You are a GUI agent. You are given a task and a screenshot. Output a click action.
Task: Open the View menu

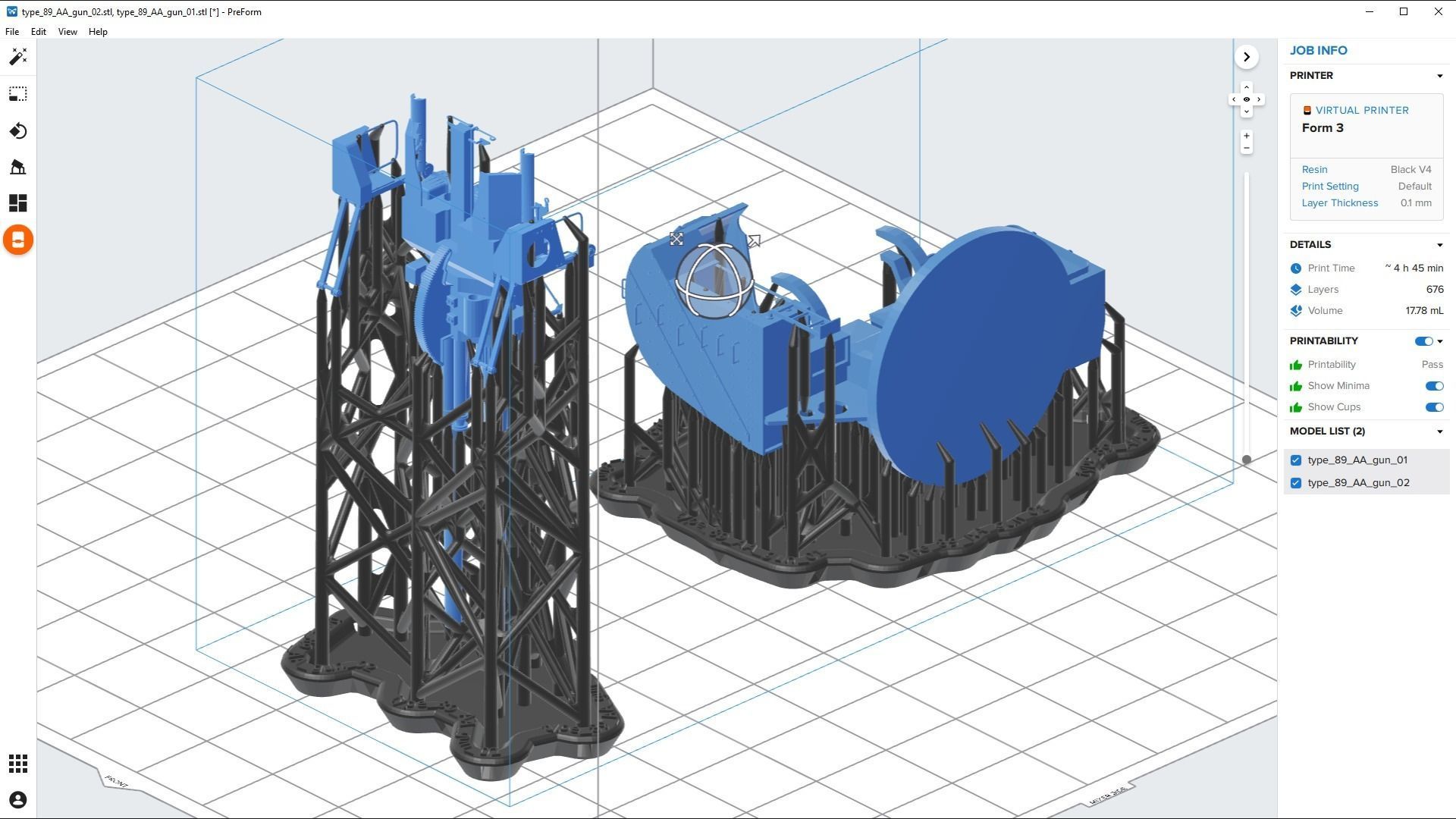(67, 32)
